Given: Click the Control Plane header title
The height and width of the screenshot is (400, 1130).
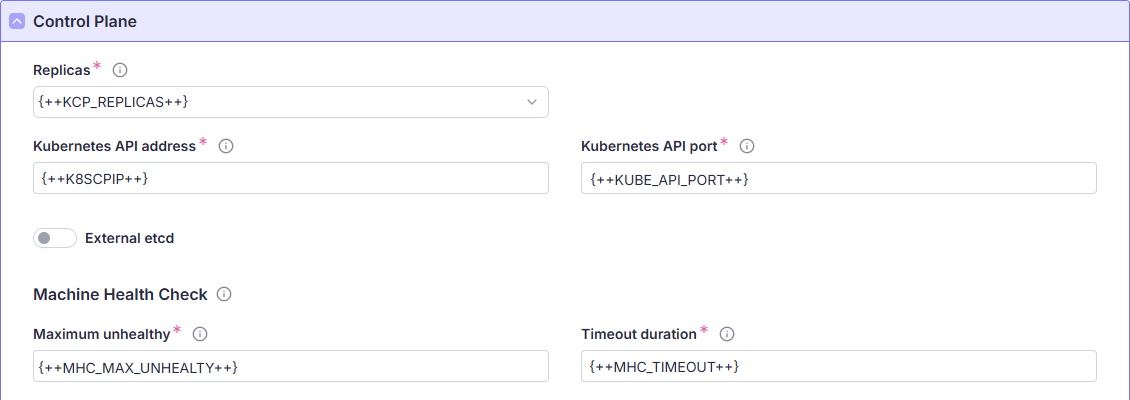Looking at the screenshot, I should tap(85, 21).
